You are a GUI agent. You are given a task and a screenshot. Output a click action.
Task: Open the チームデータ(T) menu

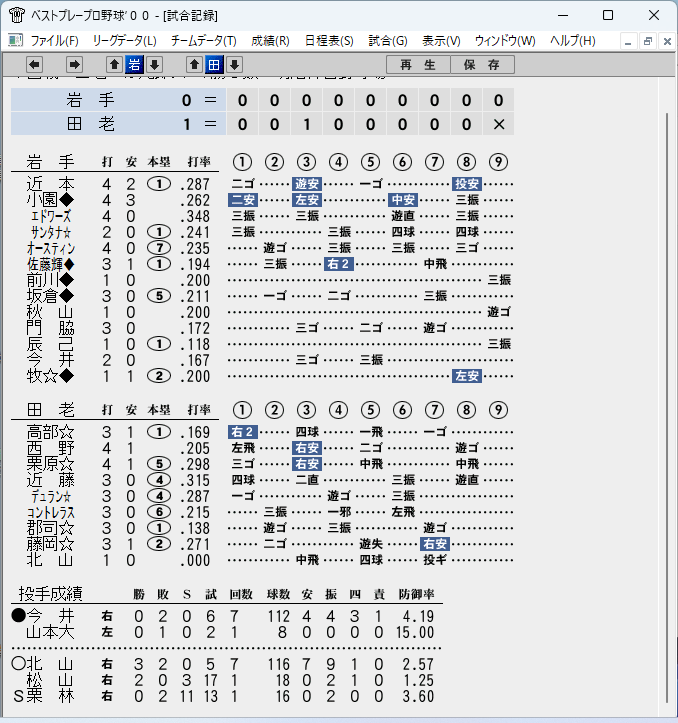[204, 41]
